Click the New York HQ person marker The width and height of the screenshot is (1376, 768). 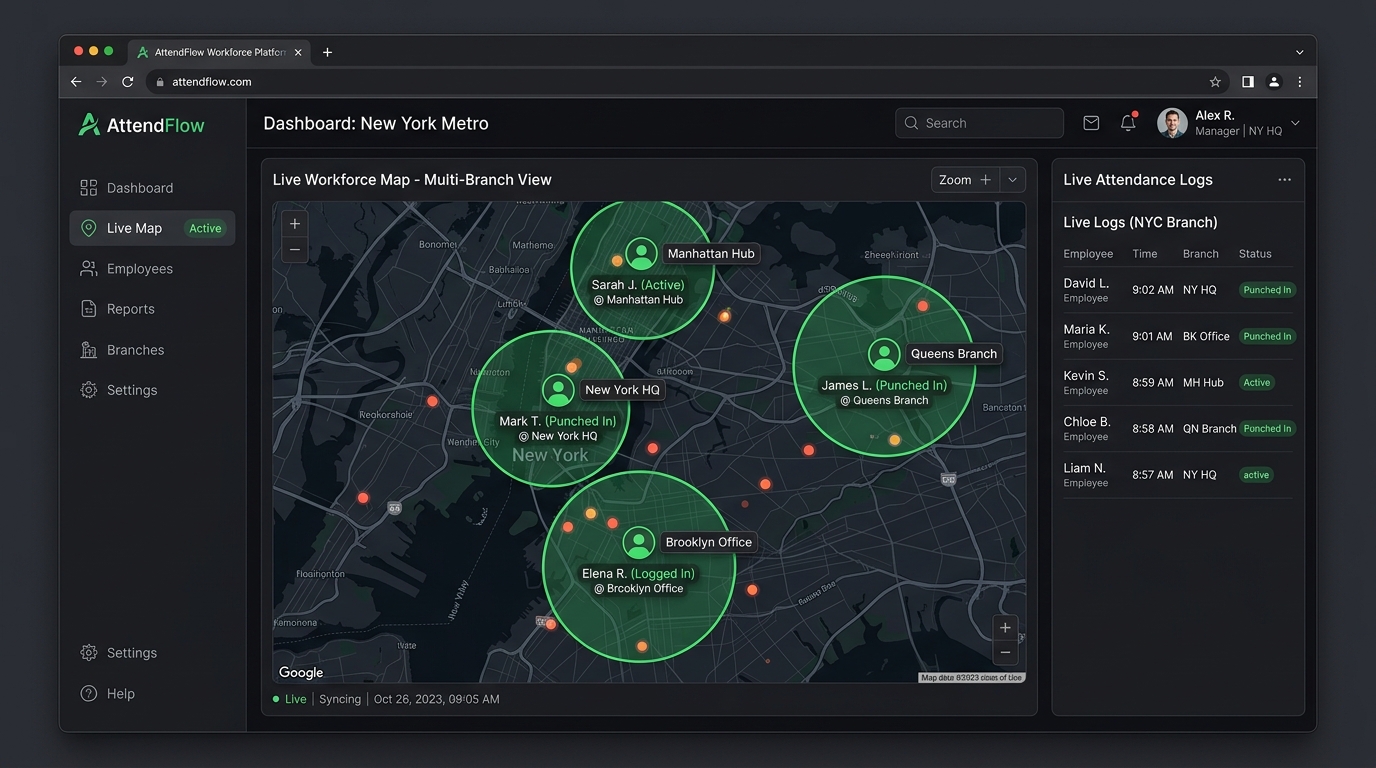pyautogui.click(x=558, y=390)
